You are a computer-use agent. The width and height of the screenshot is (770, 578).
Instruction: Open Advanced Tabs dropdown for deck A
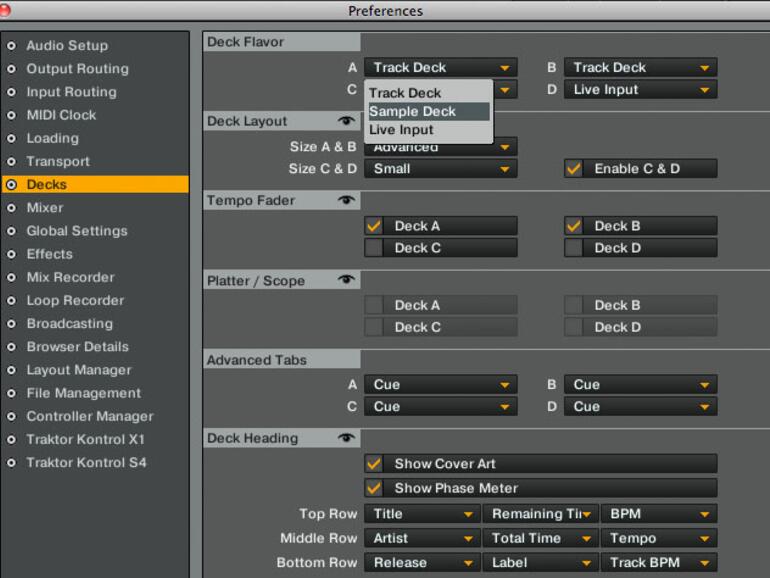coord(440,385)
